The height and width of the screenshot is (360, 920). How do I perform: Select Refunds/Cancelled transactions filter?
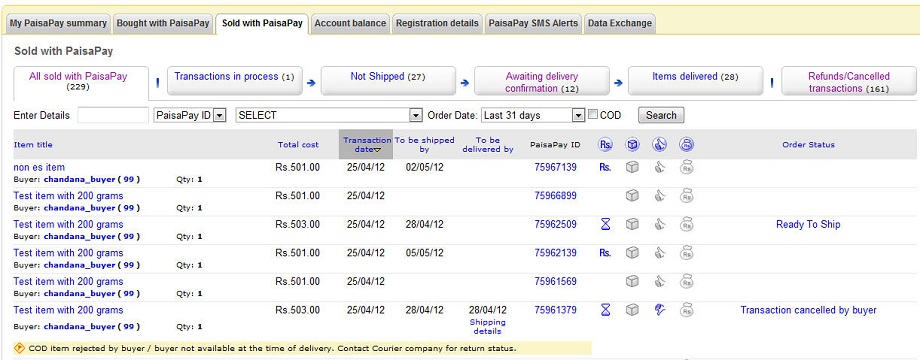(849, 81)
